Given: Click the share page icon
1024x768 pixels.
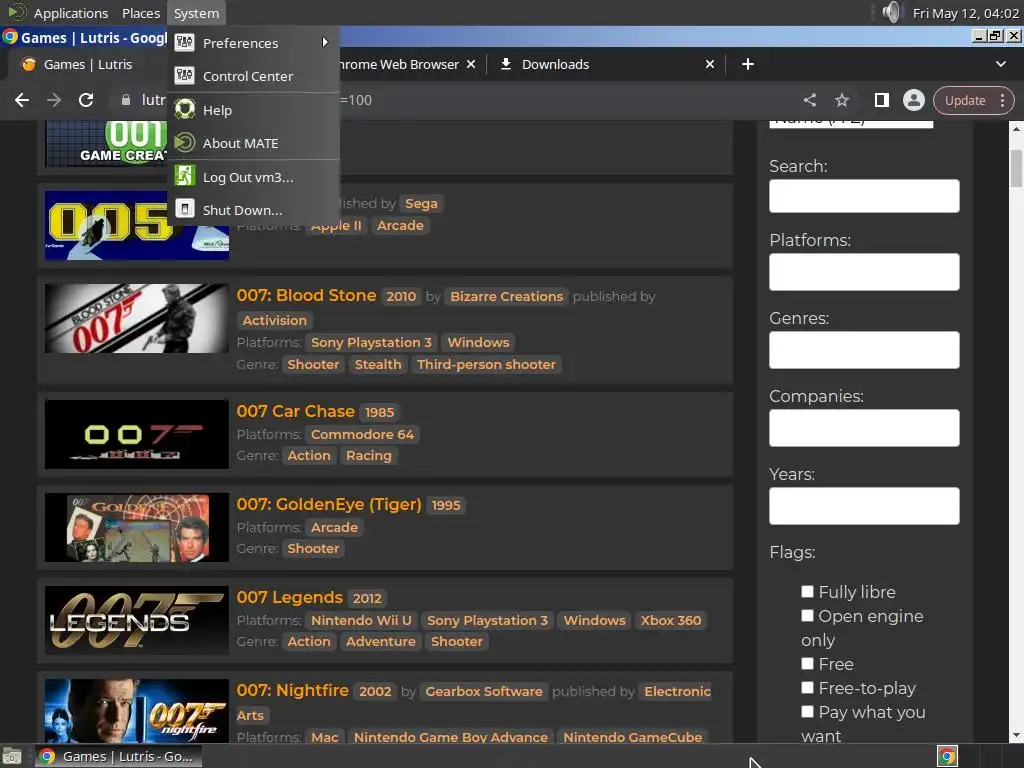Looking at the screenshot, I should click(x=810, y=100).
